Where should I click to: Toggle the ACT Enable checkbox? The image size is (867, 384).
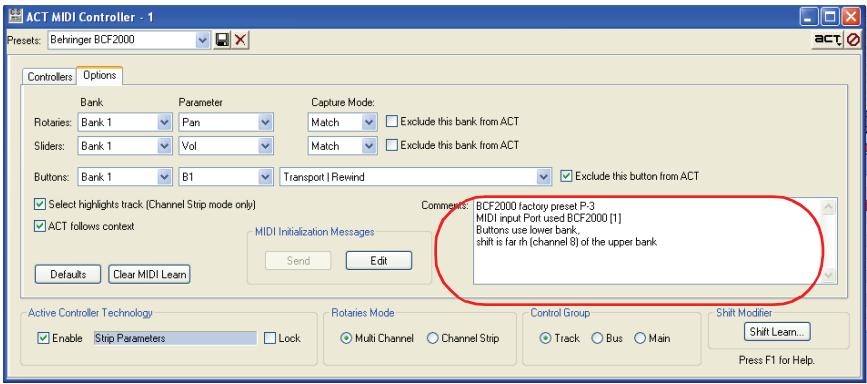point(44,338)
